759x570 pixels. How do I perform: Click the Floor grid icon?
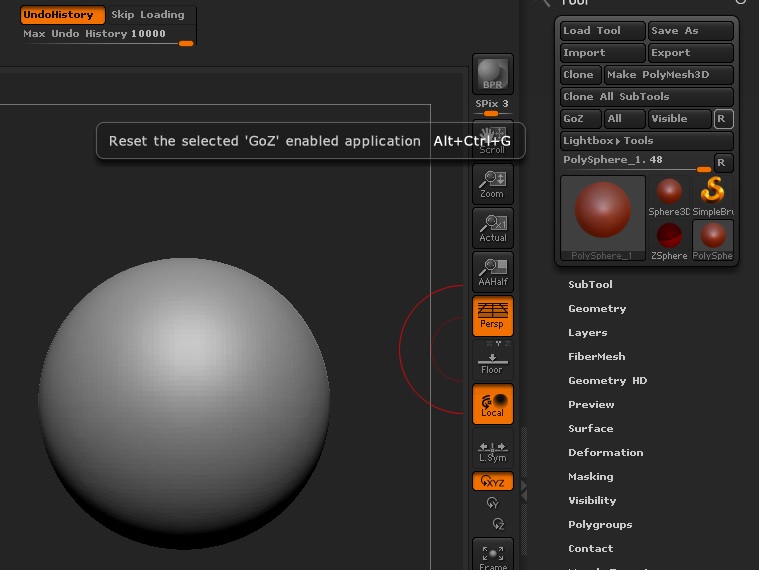[x=492, y=360]
